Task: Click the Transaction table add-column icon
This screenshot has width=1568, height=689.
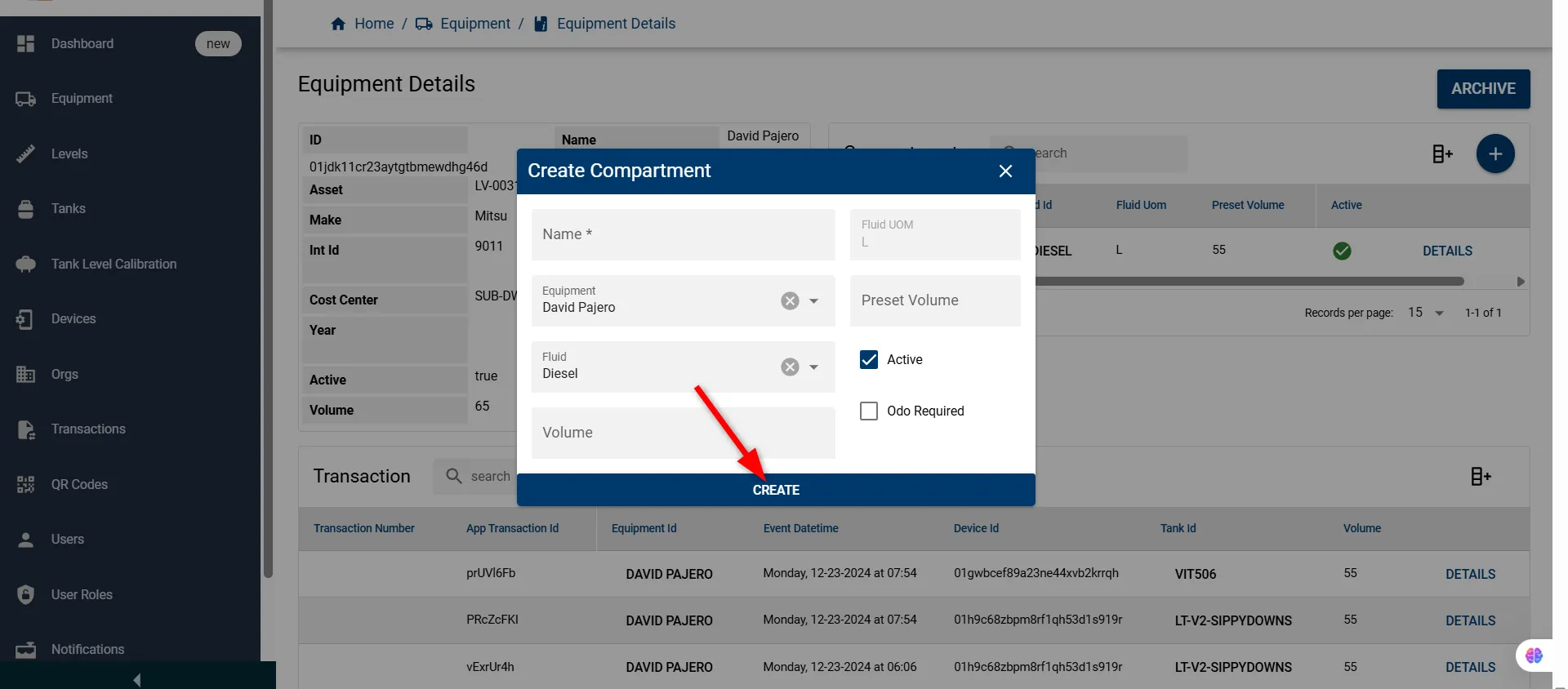Action: click(x=1481, y=476)
